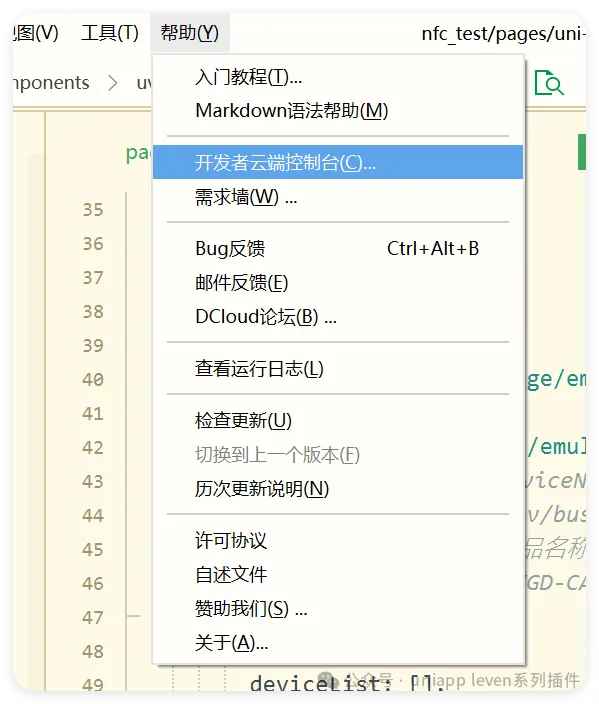
Task: Click breadcrumb chevron after components
Action: coord(113,83)
